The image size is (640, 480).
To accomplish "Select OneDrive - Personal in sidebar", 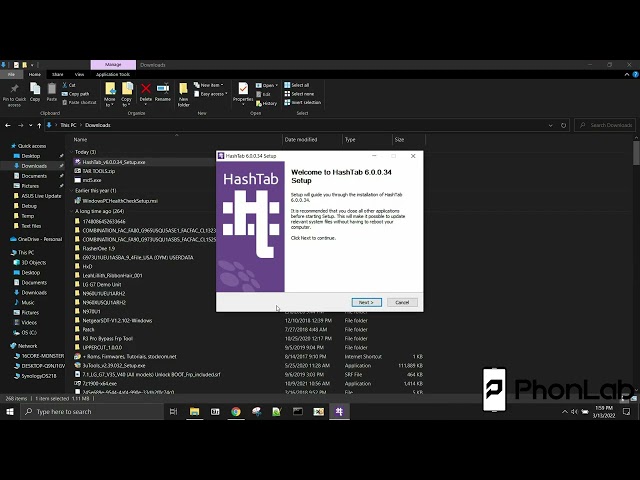I will 40,239.
